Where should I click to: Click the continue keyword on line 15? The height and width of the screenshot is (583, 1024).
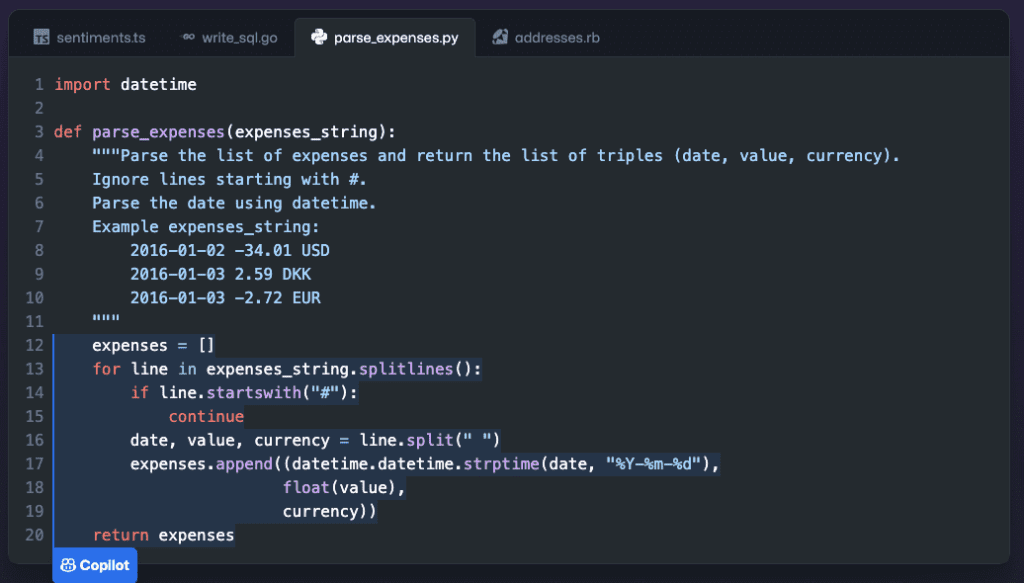tap(206, 416)
